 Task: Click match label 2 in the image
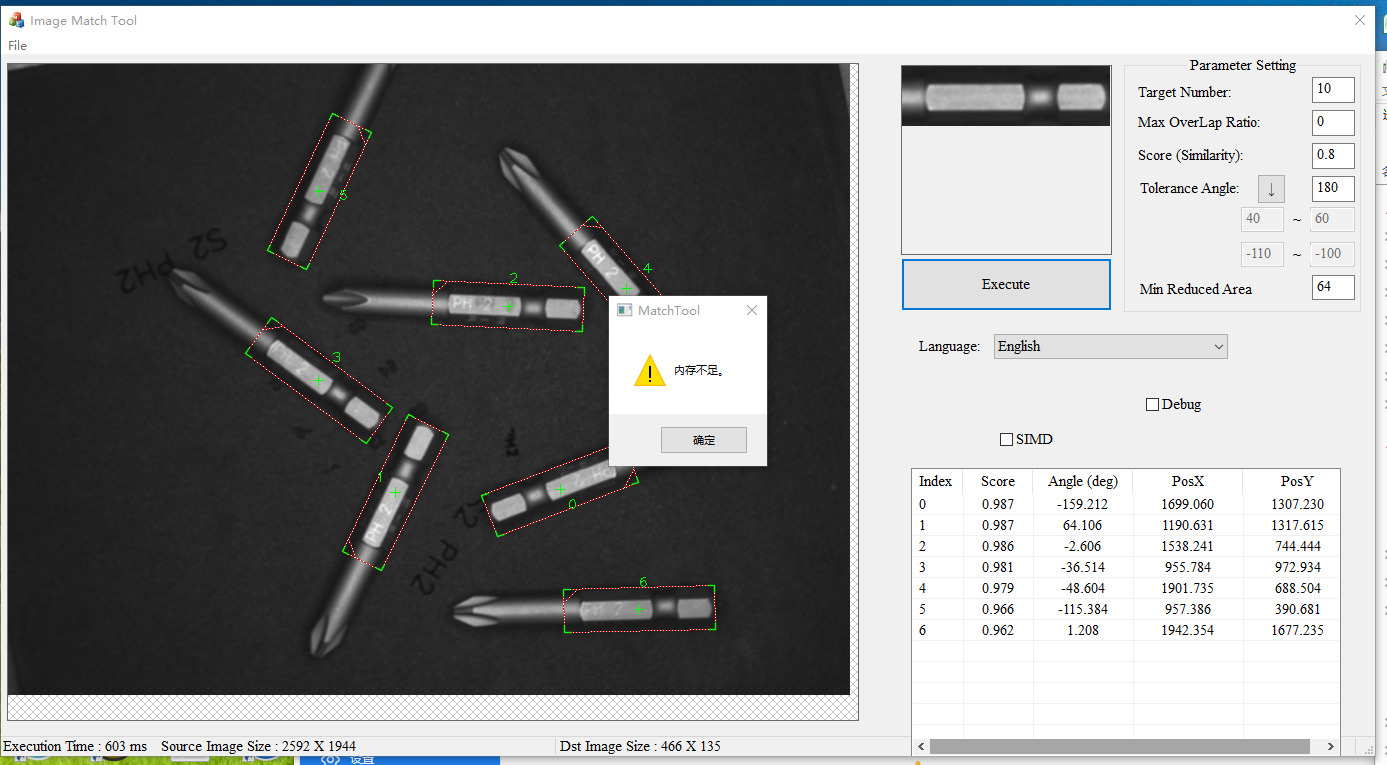514,278
